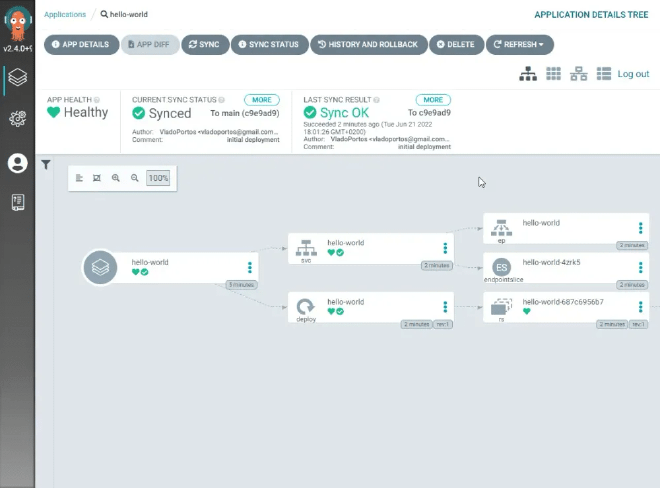This screenshot has width=660, height=488.
Task: Click the App Details button
Action: [81, 45]
